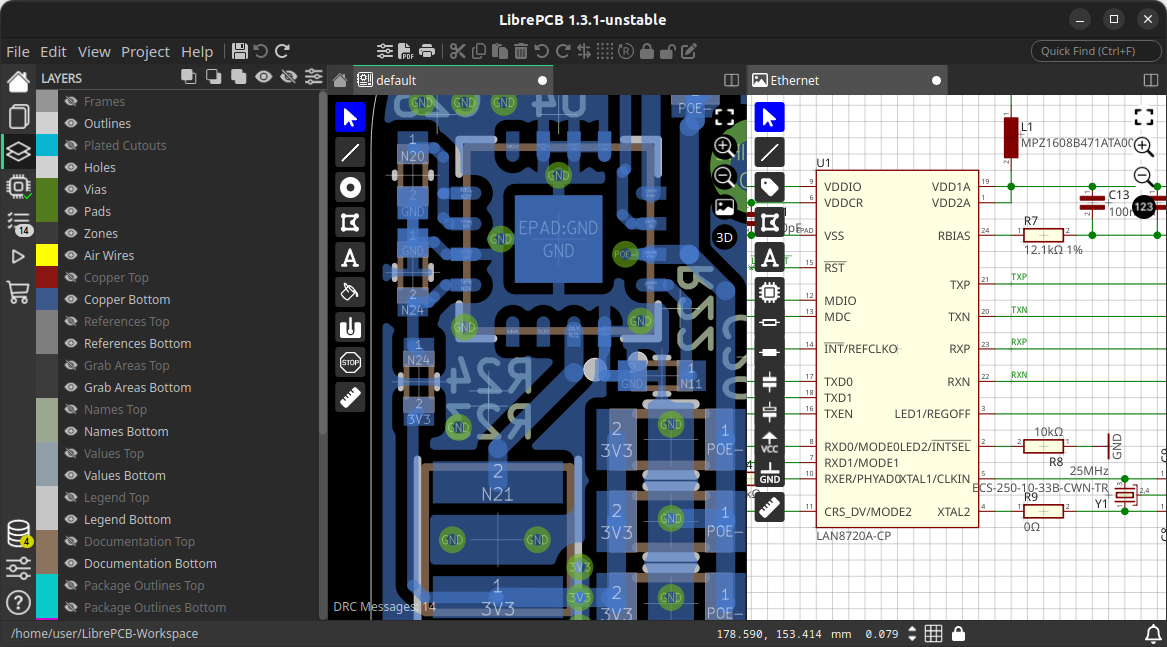Click the Copper Top red color swatch
The image size is (1167, 647).
pos(47,278)
